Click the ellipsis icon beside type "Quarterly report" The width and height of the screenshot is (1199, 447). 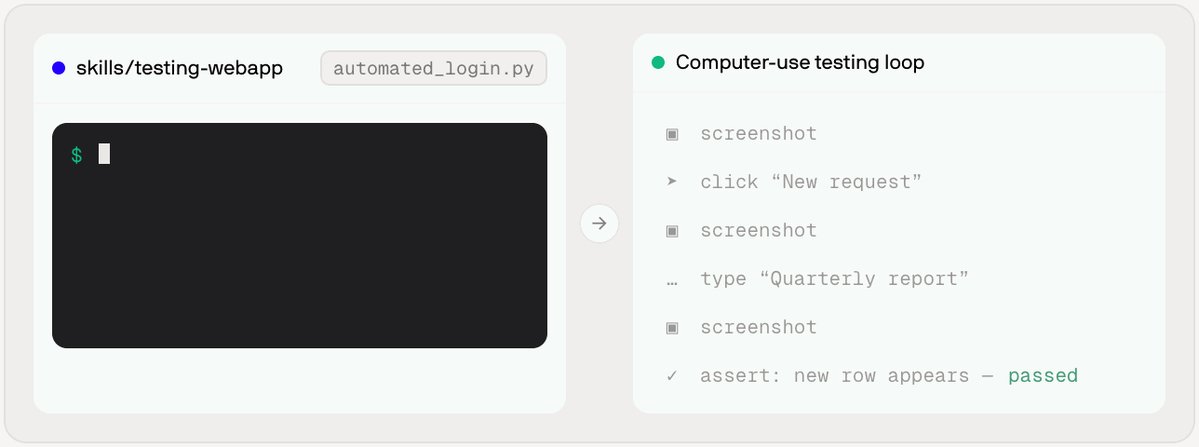pyautogui.click(x=672, y=280)
